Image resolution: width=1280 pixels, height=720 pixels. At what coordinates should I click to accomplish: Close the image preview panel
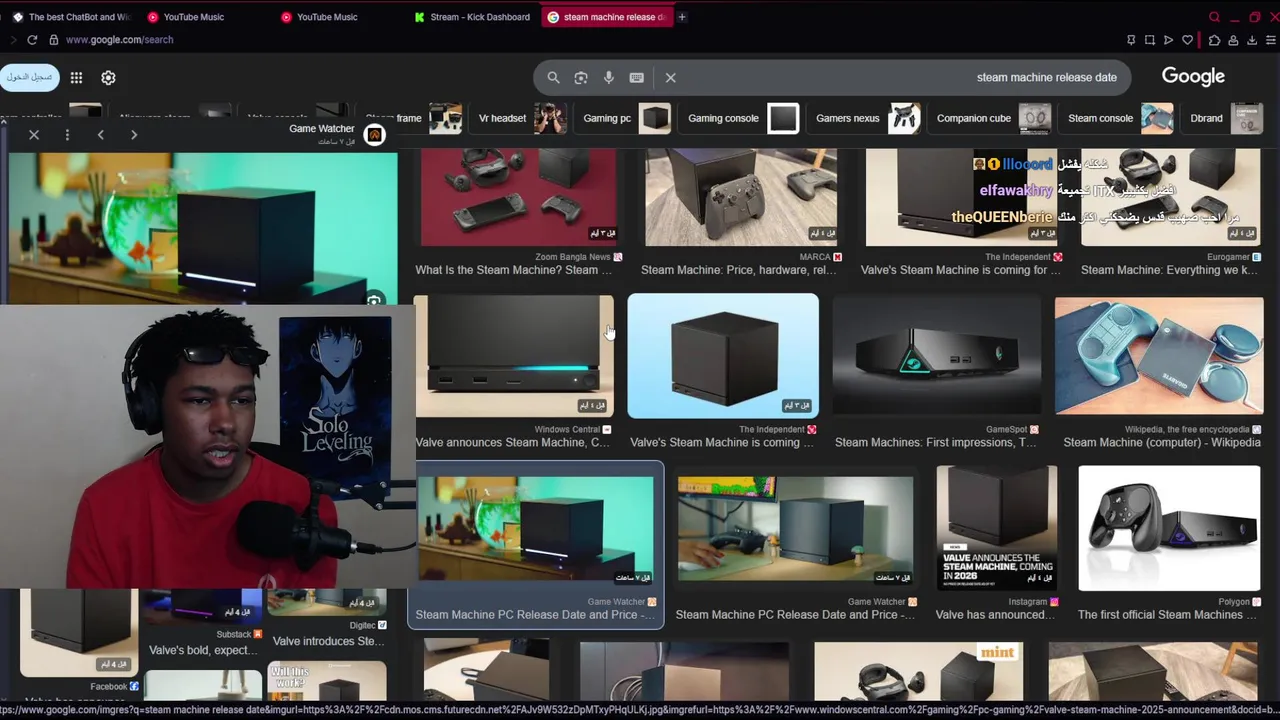point(34,135)
